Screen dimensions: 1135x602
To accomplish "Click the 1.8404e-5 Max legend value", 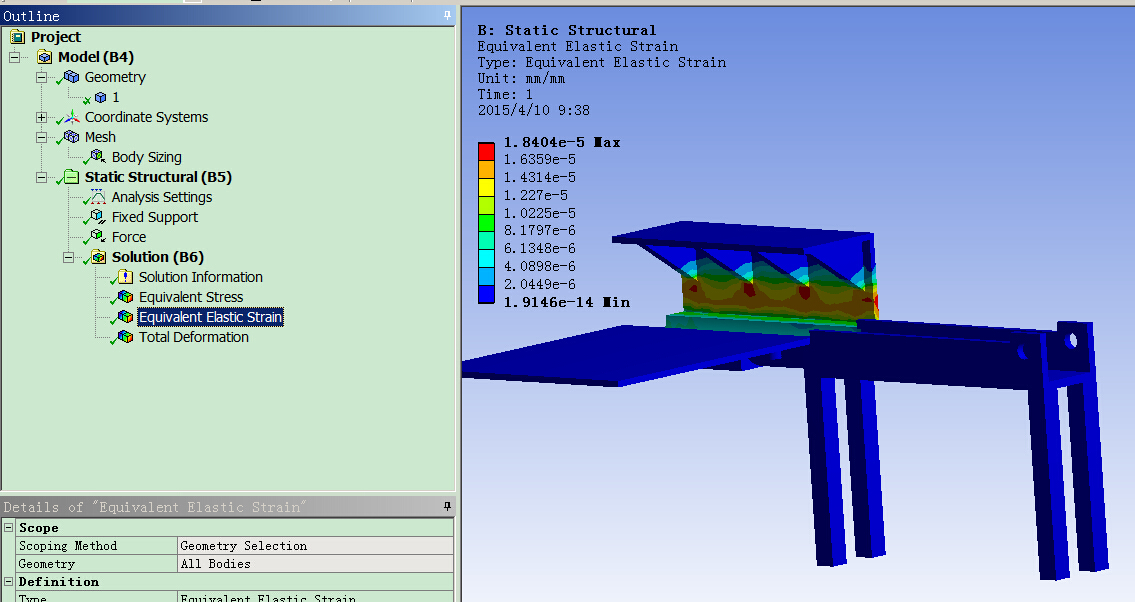I will point(562,143).
